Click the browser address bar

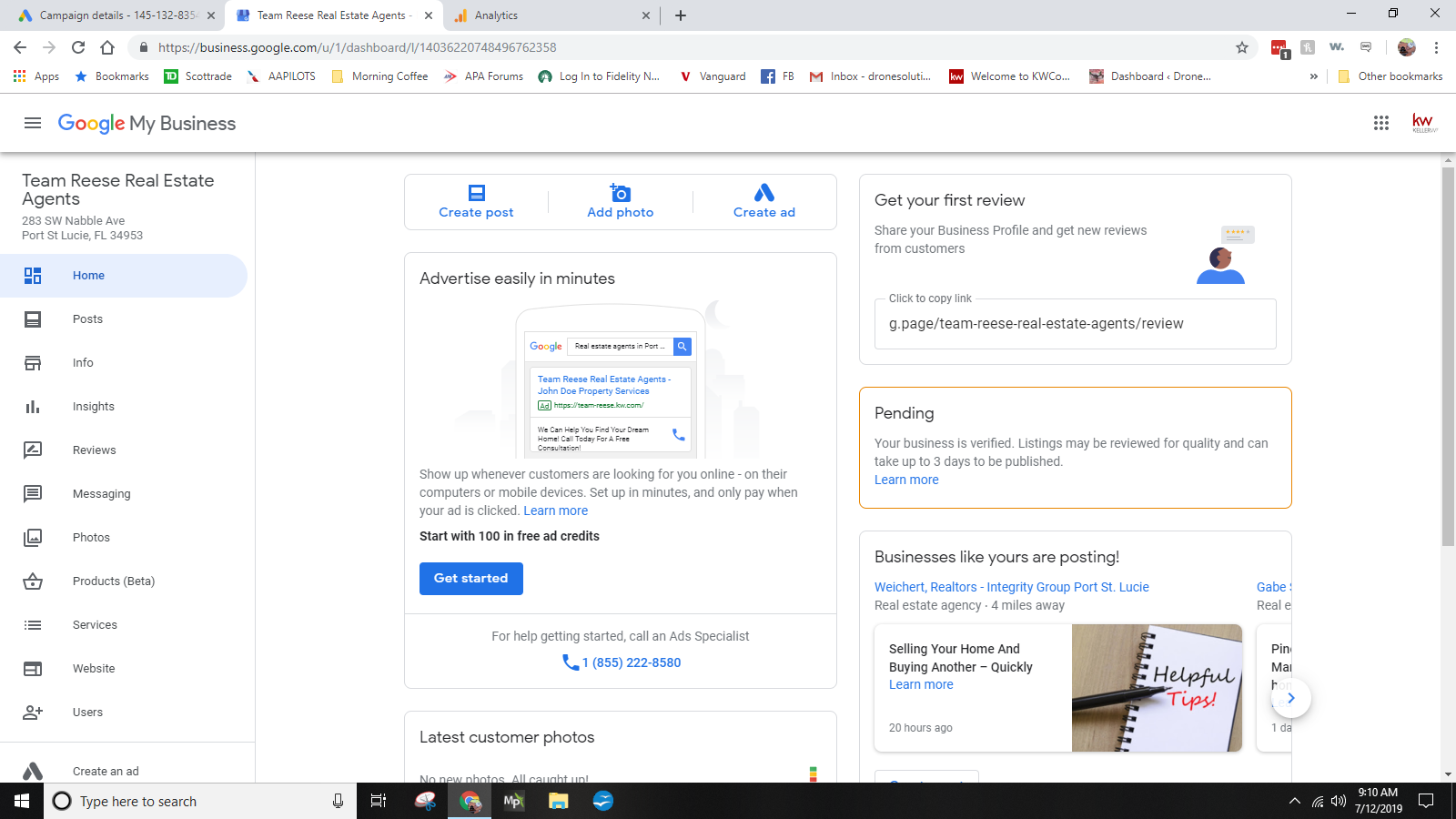click(x=692, y=47)
